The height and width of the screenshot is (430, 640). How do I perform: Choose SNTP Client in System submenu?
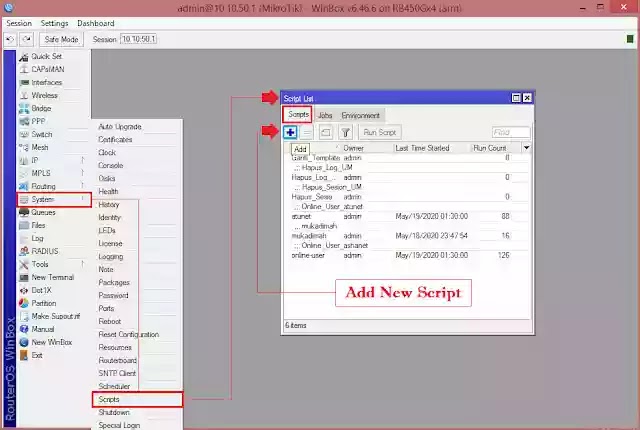click(x=117, y=373)
